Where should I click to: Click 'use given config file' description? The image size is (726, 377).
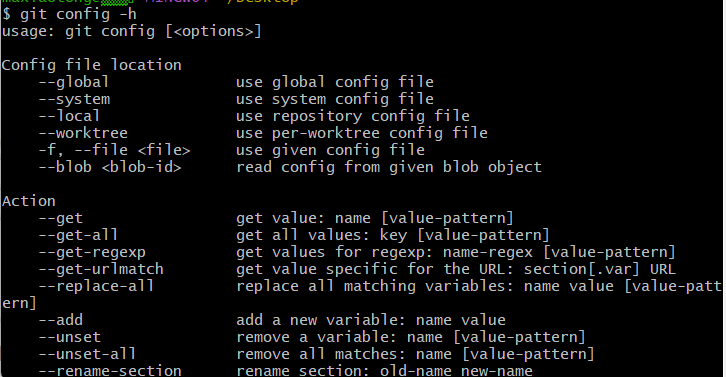[330, 150]
